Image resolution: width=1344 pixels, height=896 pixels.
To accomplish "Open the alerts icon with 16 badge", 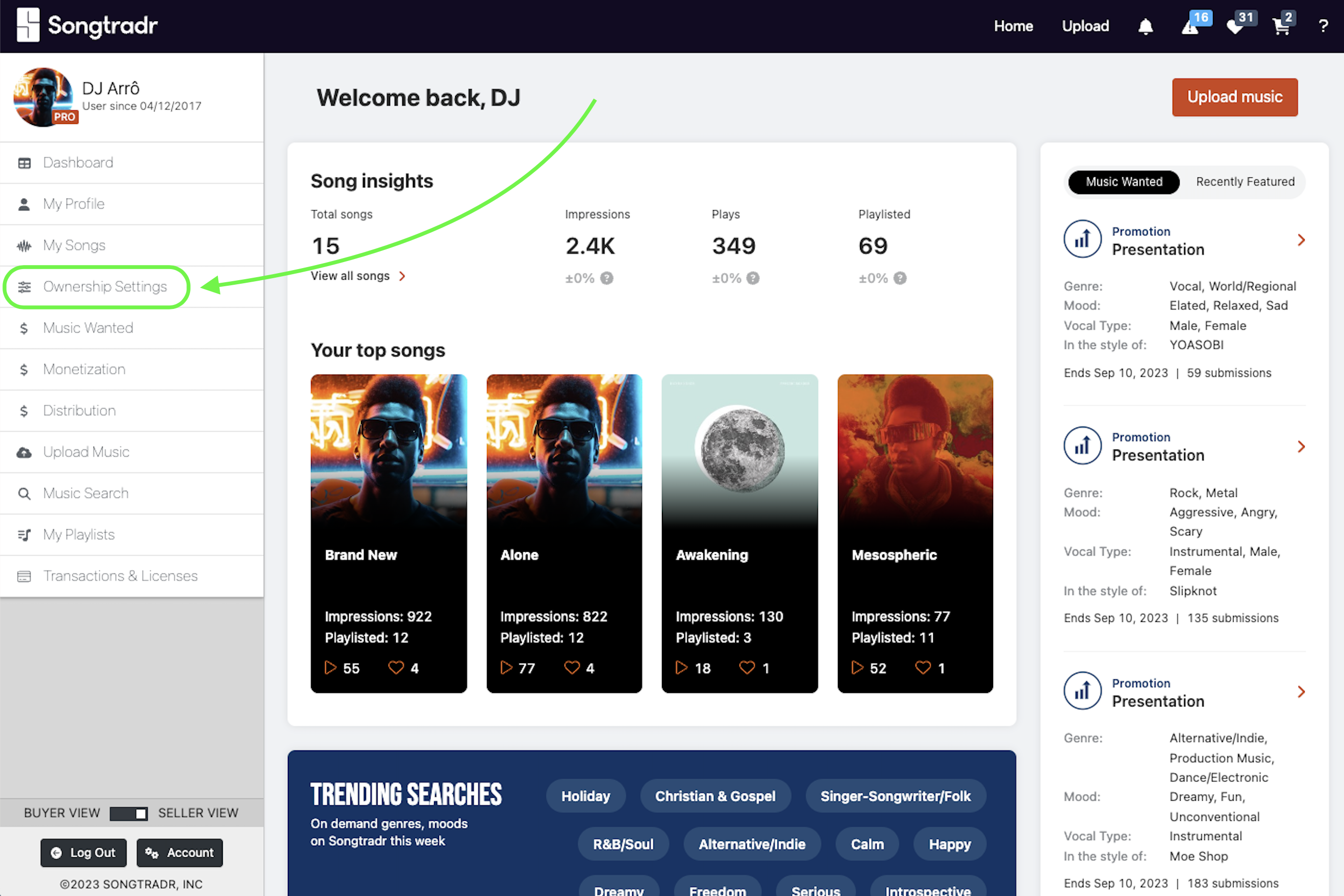I will 1190,27.
